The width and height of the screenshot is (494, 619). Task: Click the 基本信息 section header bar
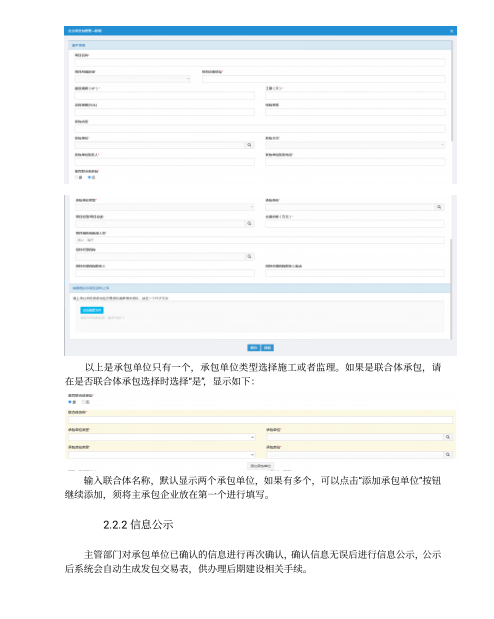(261, 45)
